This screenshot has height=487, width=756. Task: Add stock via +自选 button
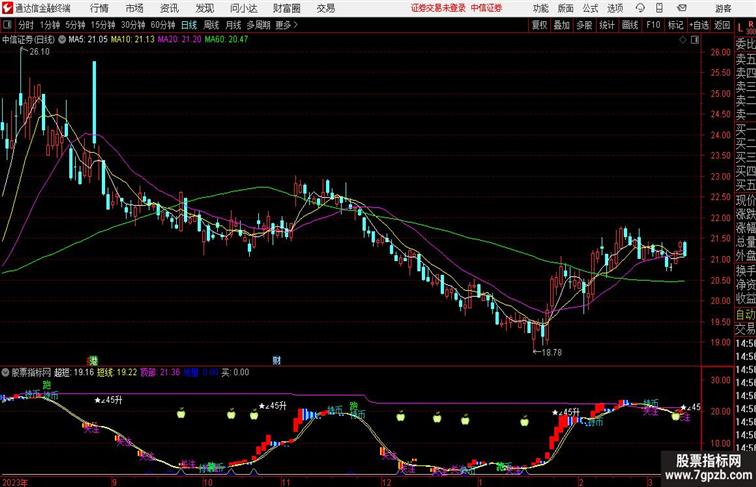(699, 25)
